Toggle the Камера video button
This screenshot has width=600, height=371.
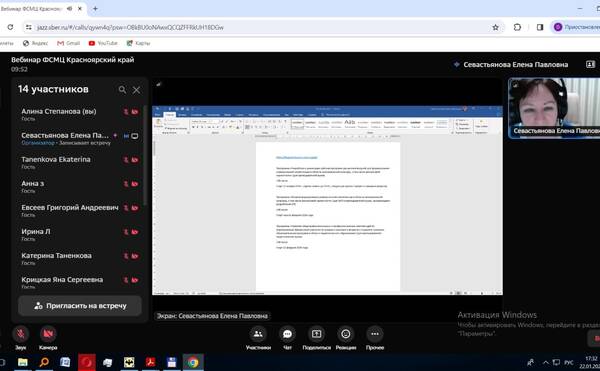point(48,334)
